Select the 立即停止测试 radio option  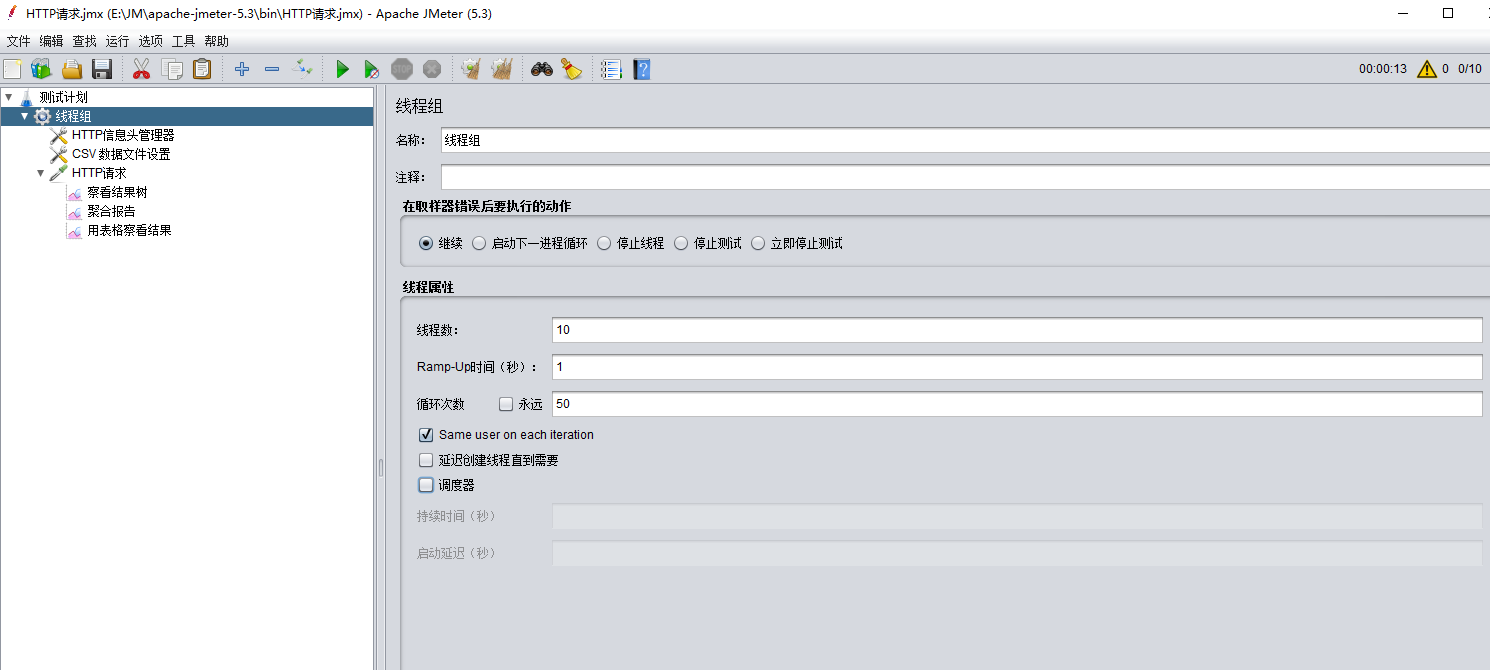[758, 243]
